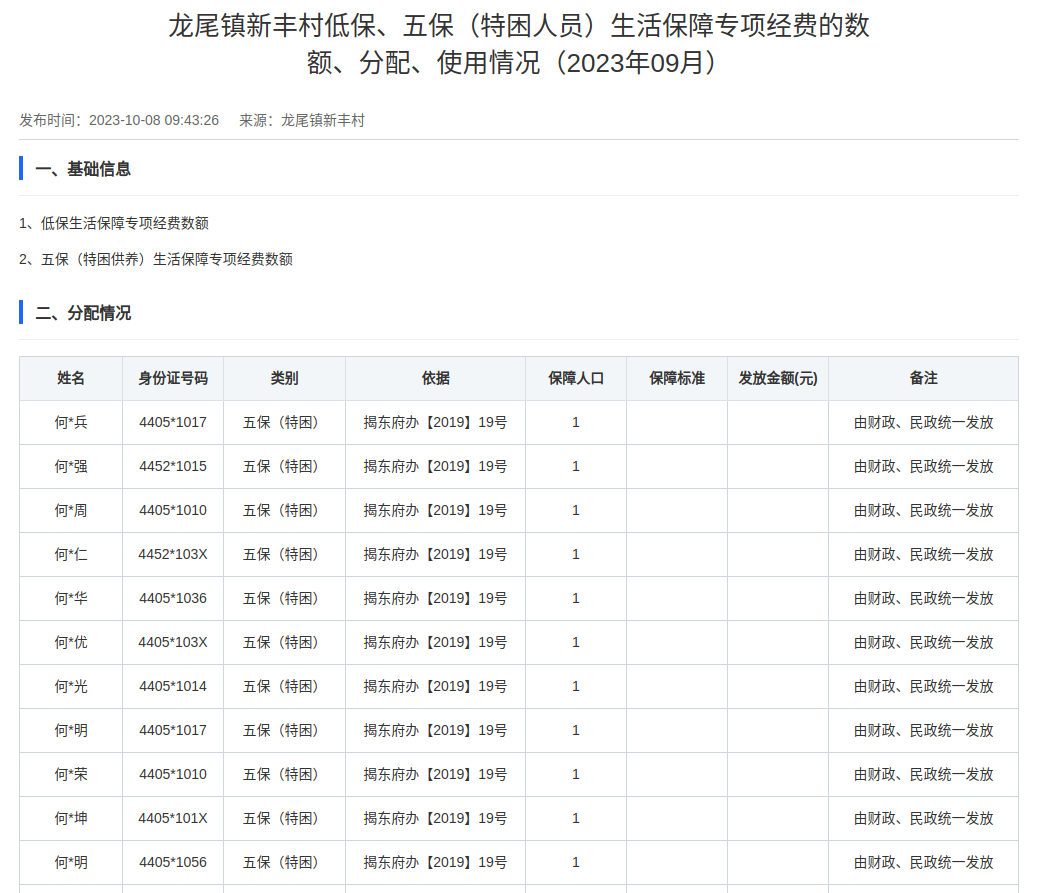This screenshot has height=893, width=1038.
Task: Click 由财政、民政统一发放 in 何*荣's row
Action: (x=923, y=775)
